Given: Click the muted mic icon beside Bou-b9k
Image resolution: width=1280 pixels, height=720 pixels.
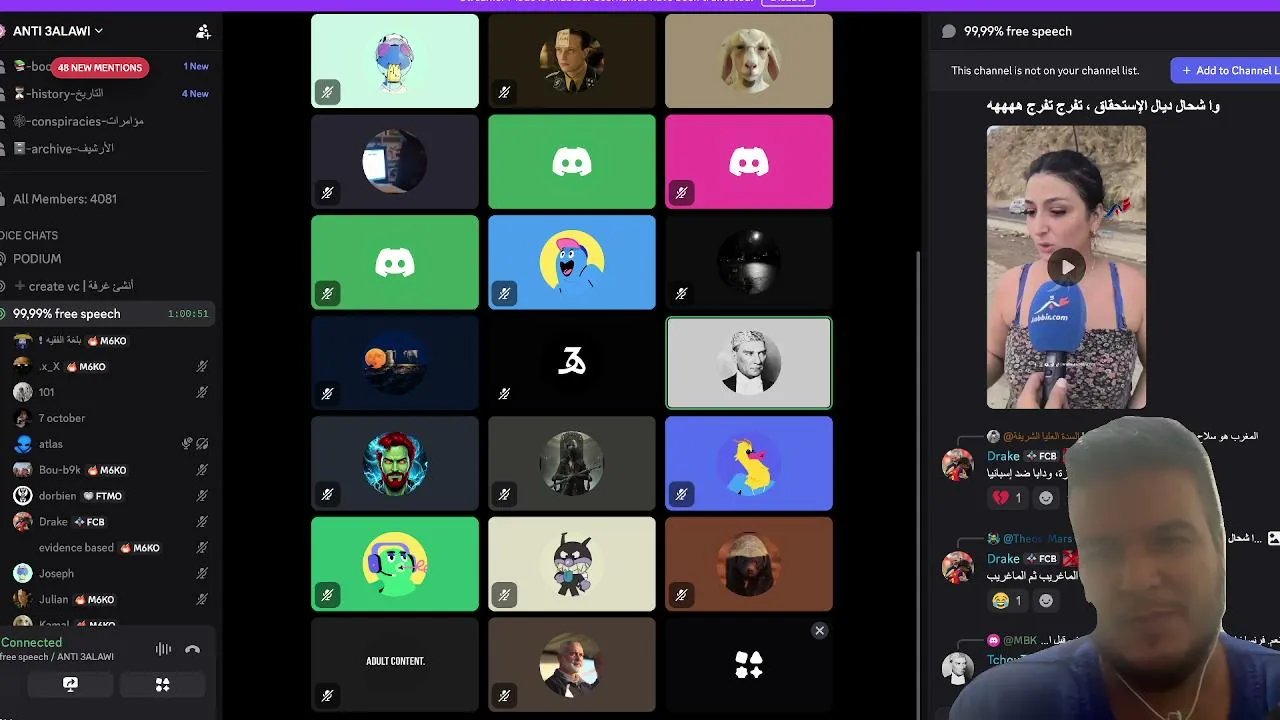Looking at the screenshot, I should (202, 470).
